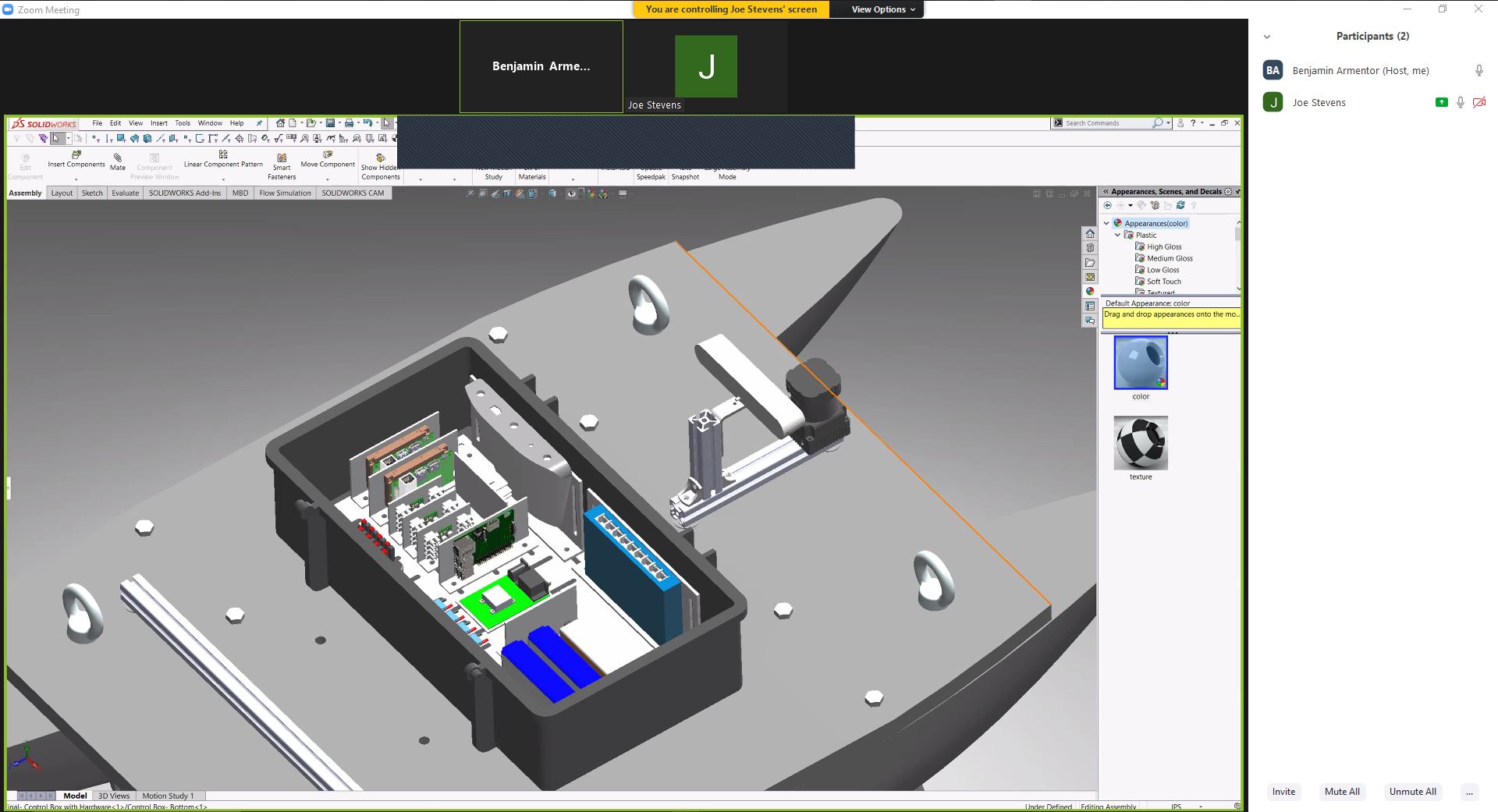The height and width of the screenshot is (812, 1498).
Task: Open View Palette tab in task pane
Action: 1090,277
